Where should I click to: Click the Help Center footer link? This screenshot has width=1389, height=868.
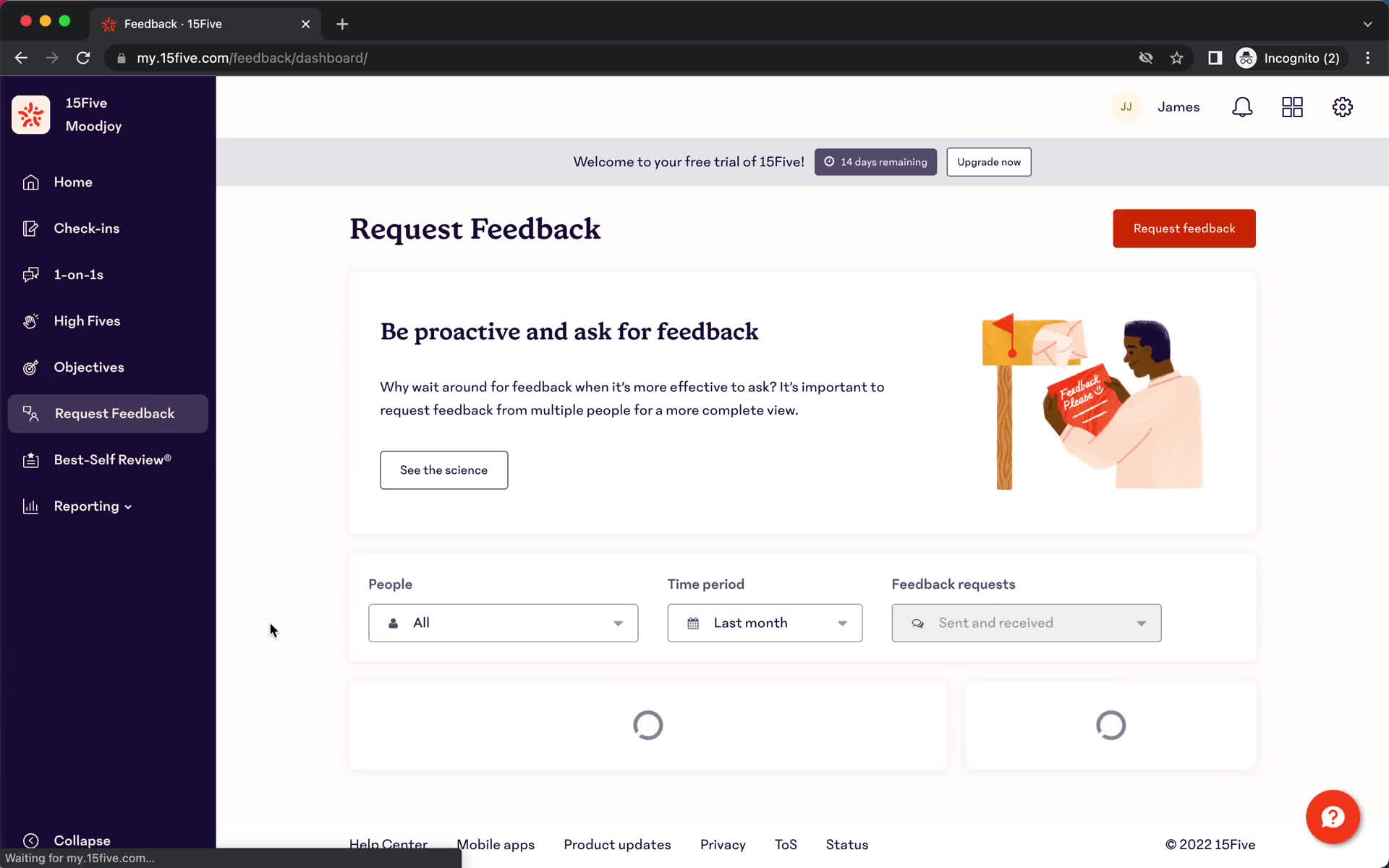coord(388,844)
